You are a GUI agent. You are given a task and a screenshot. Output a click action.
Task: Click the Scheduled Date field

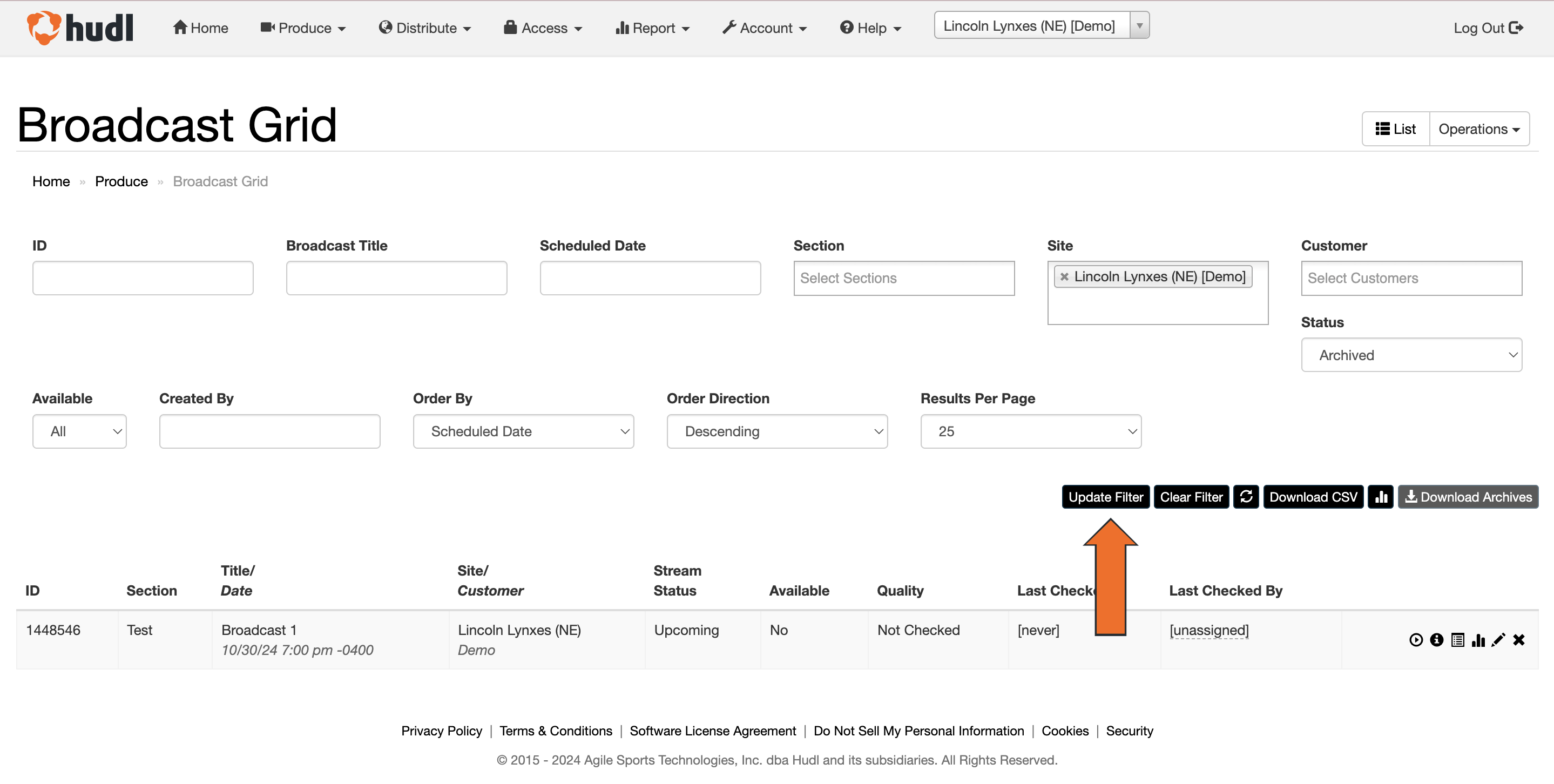tap(650, 278)
